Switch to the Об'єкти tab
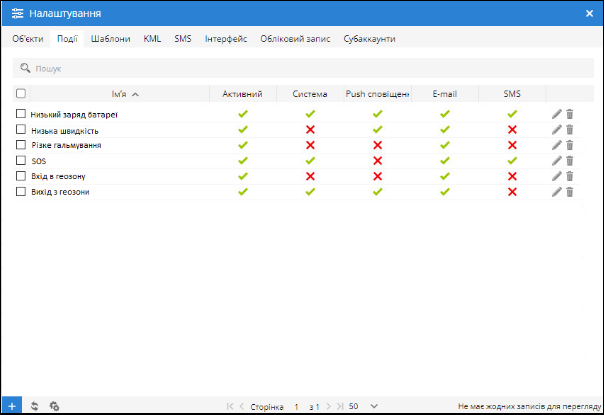 point(28,39)
